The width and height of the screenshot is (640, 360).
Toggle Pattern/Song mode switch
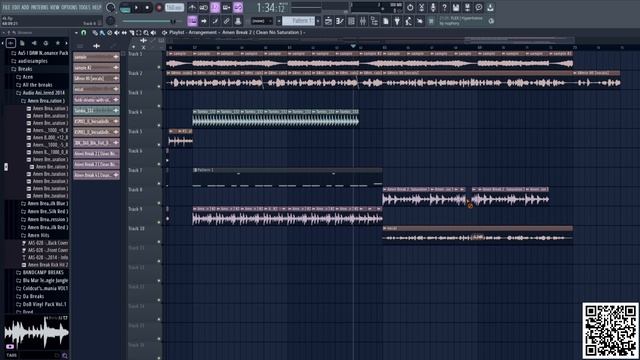[125, 7]
